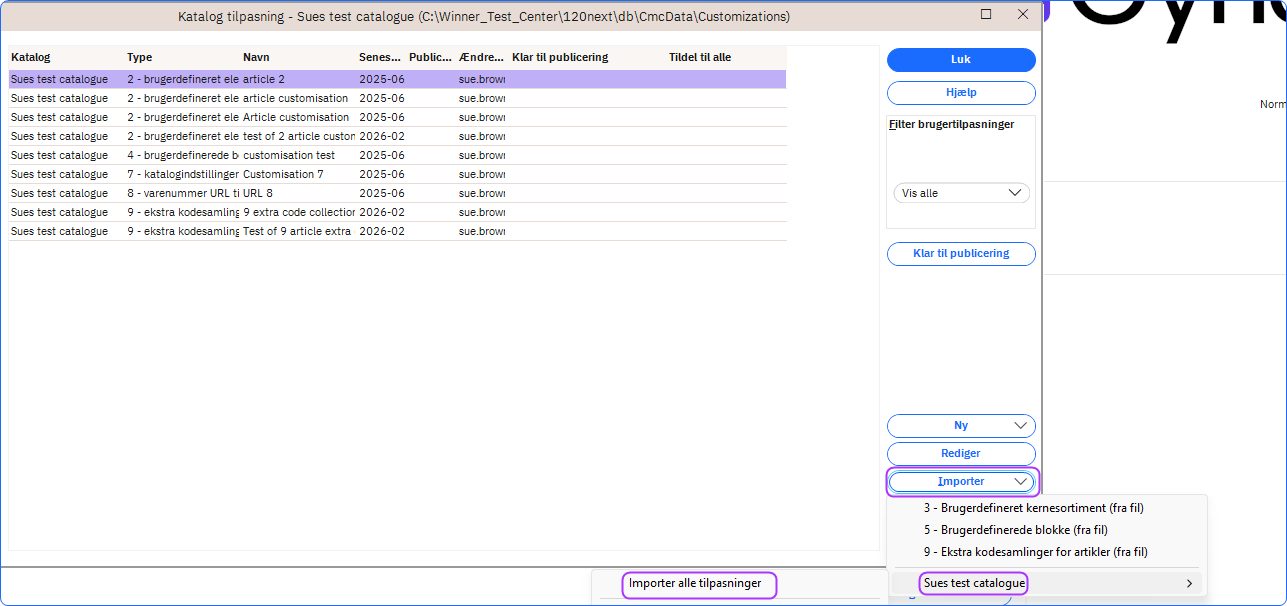Image resolution: width=1287 pixels, height=606 pixels.
Task: Open the Vis alle filter dropdown
Action: tap(961, 193)
